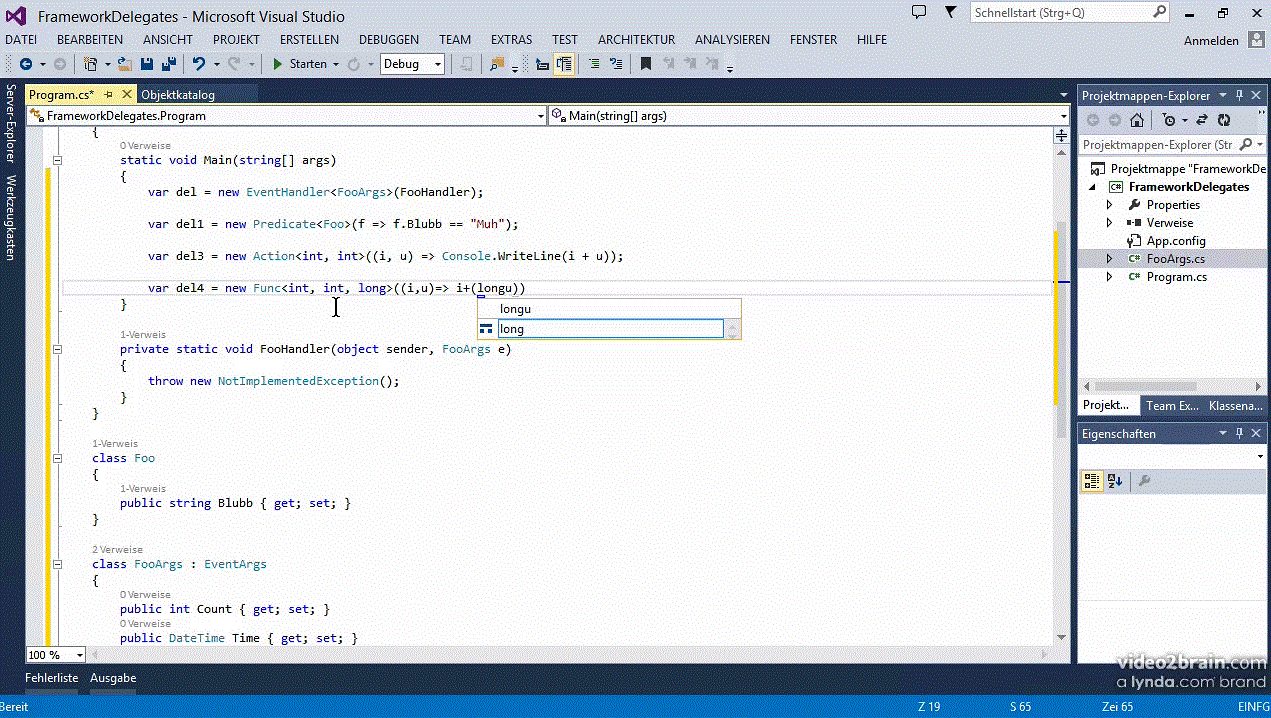Image resolution: width=1271 pixels, height=718 pixels.
Task: Open the Server-Explorer side tab
Action: pyautogui.click(x=11, y=123)
